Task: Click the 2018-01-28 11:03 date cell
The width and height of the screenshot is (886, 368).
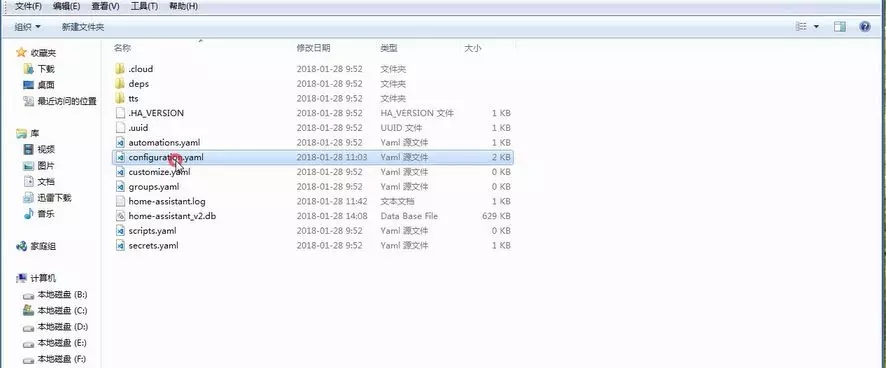Action: tap(332, 157)
